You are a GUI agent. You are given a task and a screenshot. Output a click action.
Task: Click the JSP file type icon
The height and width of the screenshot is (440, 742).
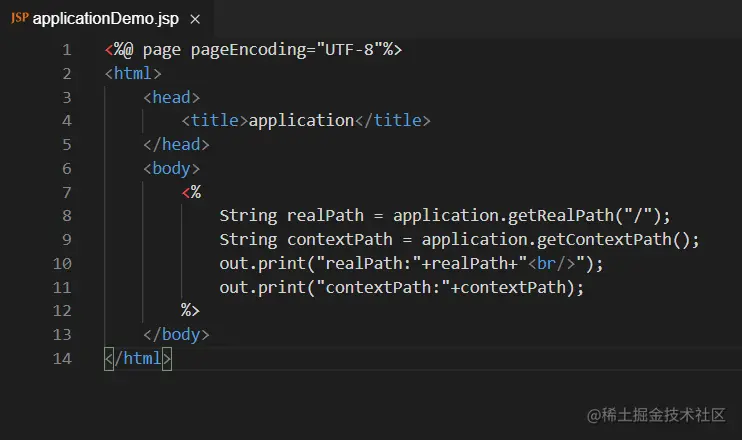click(x=19, y=19)
